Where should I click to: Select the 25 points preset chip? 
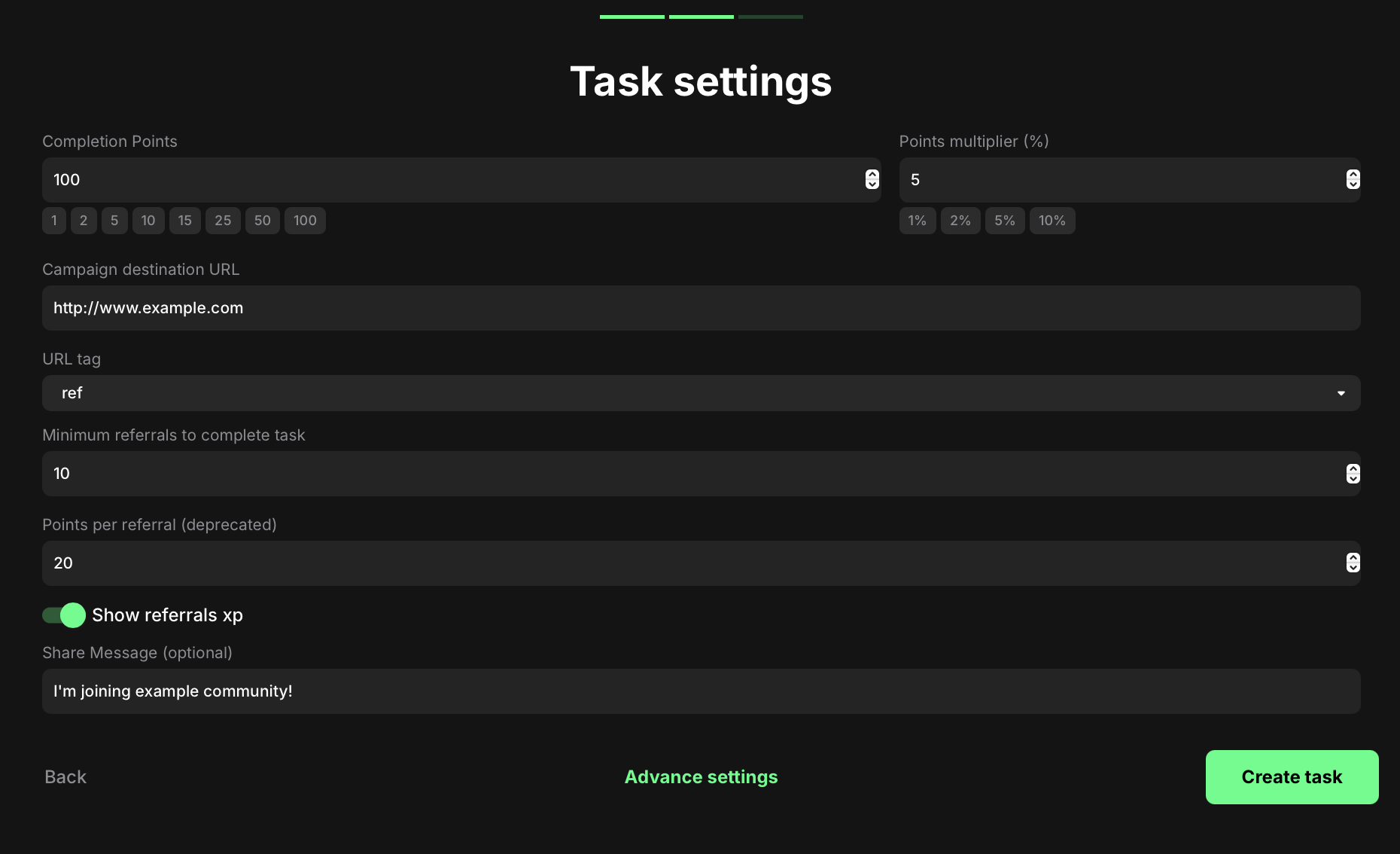[223, 221]
